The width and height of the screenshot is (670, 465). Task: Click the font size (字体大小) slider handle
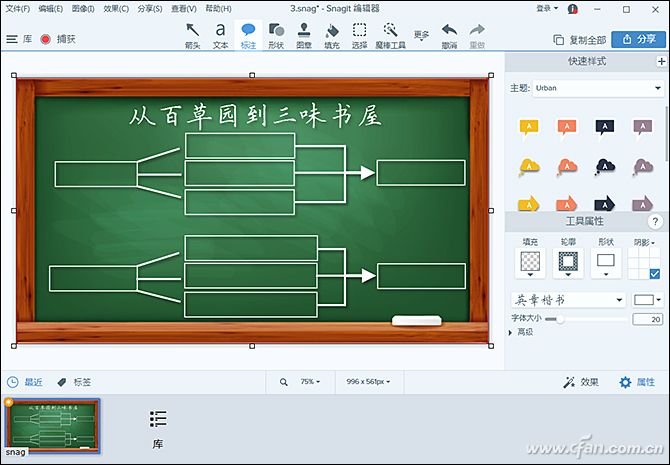(560, 319)
